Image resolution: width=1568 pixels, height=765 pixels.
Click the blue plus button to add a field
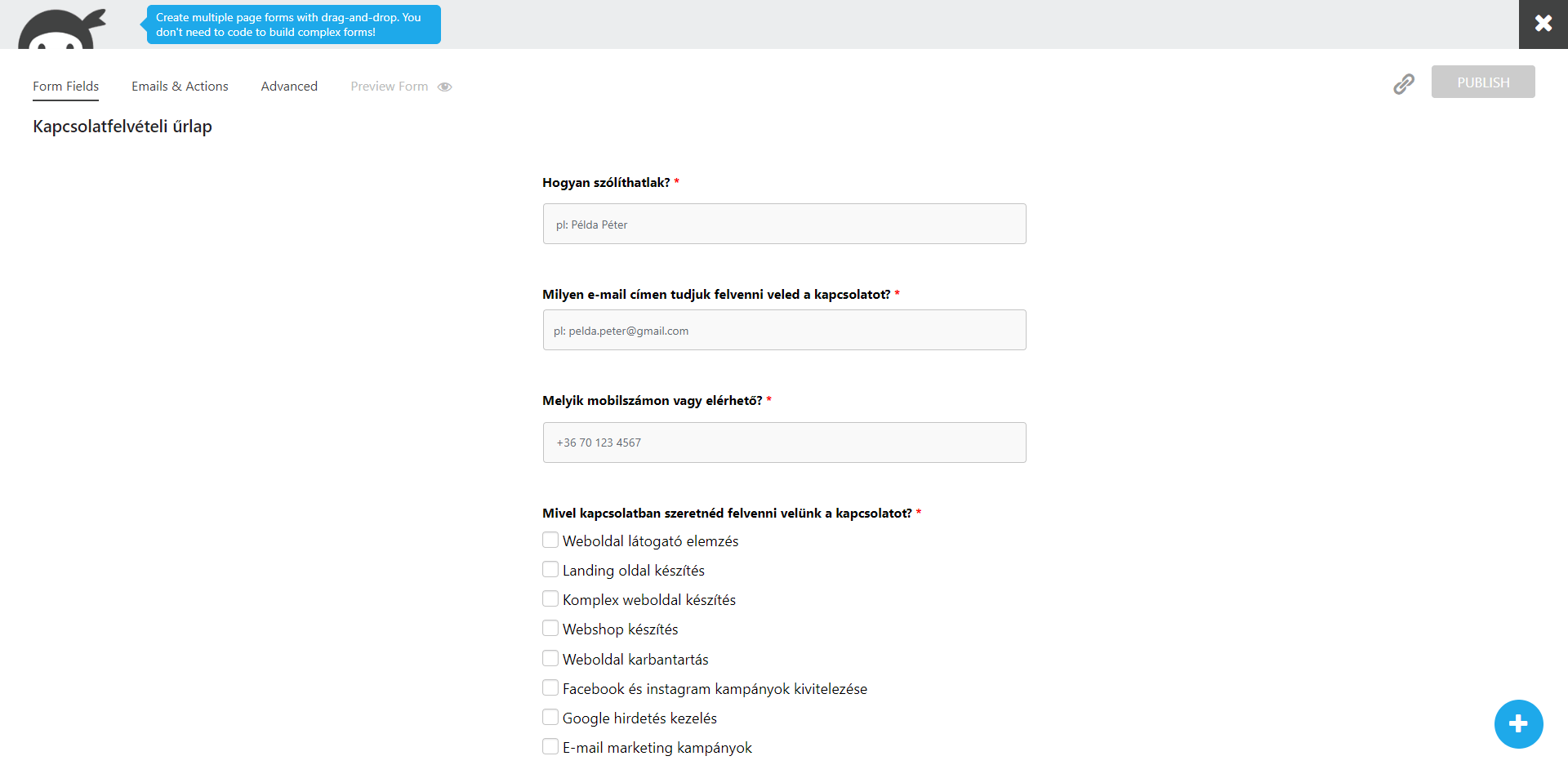click(x=1517, y=724)
